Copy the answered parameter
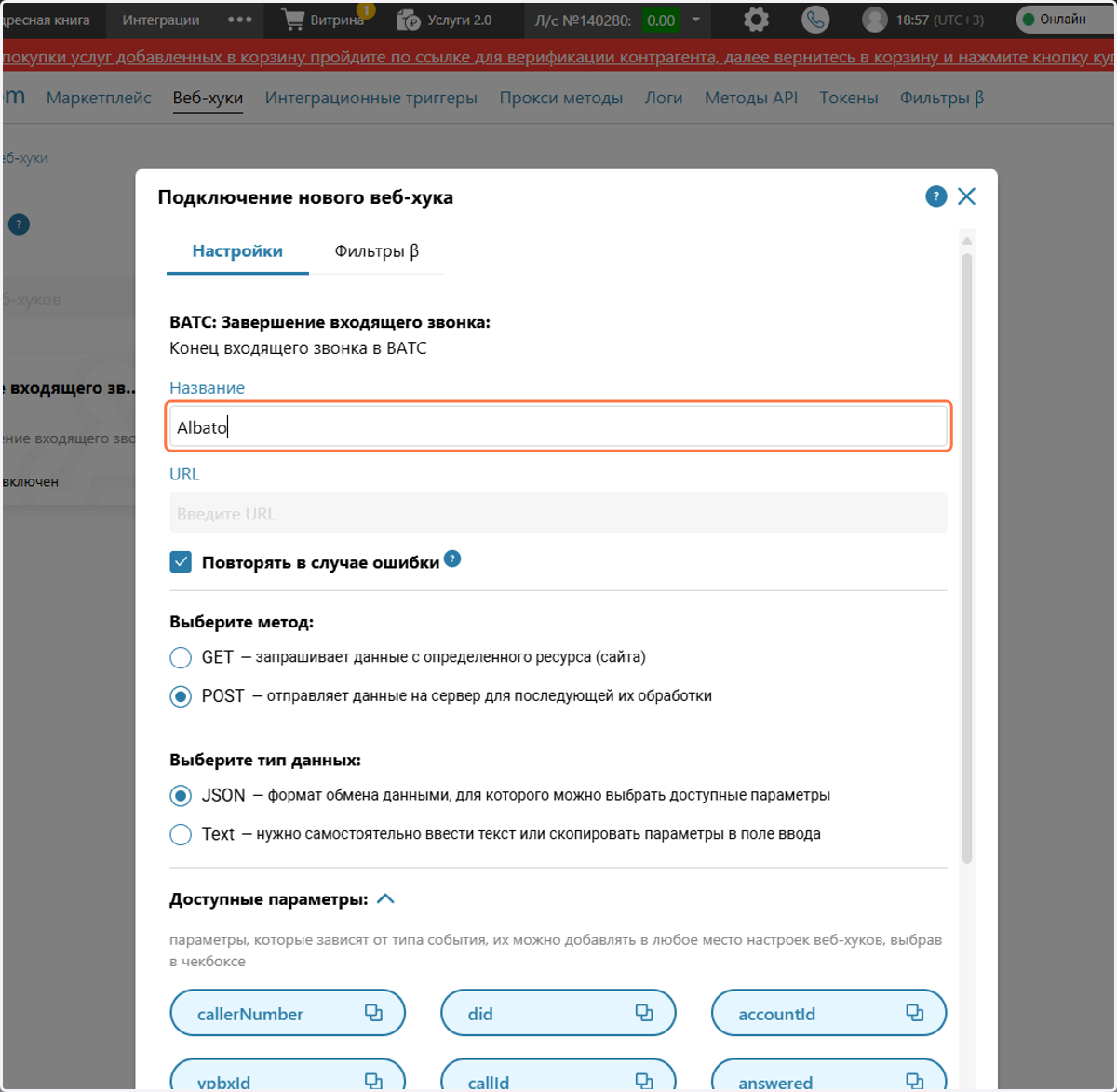Image resolution: width=1117 pixels, height=1092 pixels. click(915, 1081)
